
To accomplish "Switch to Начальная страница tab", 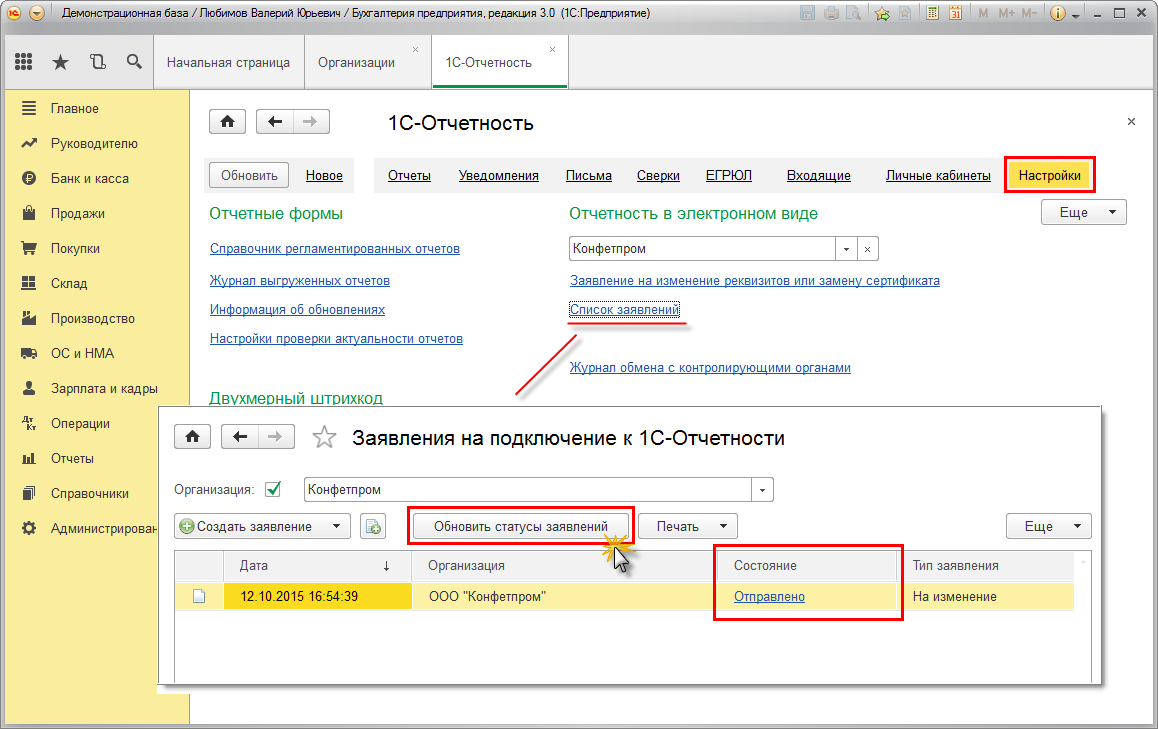I will [228, 63].
